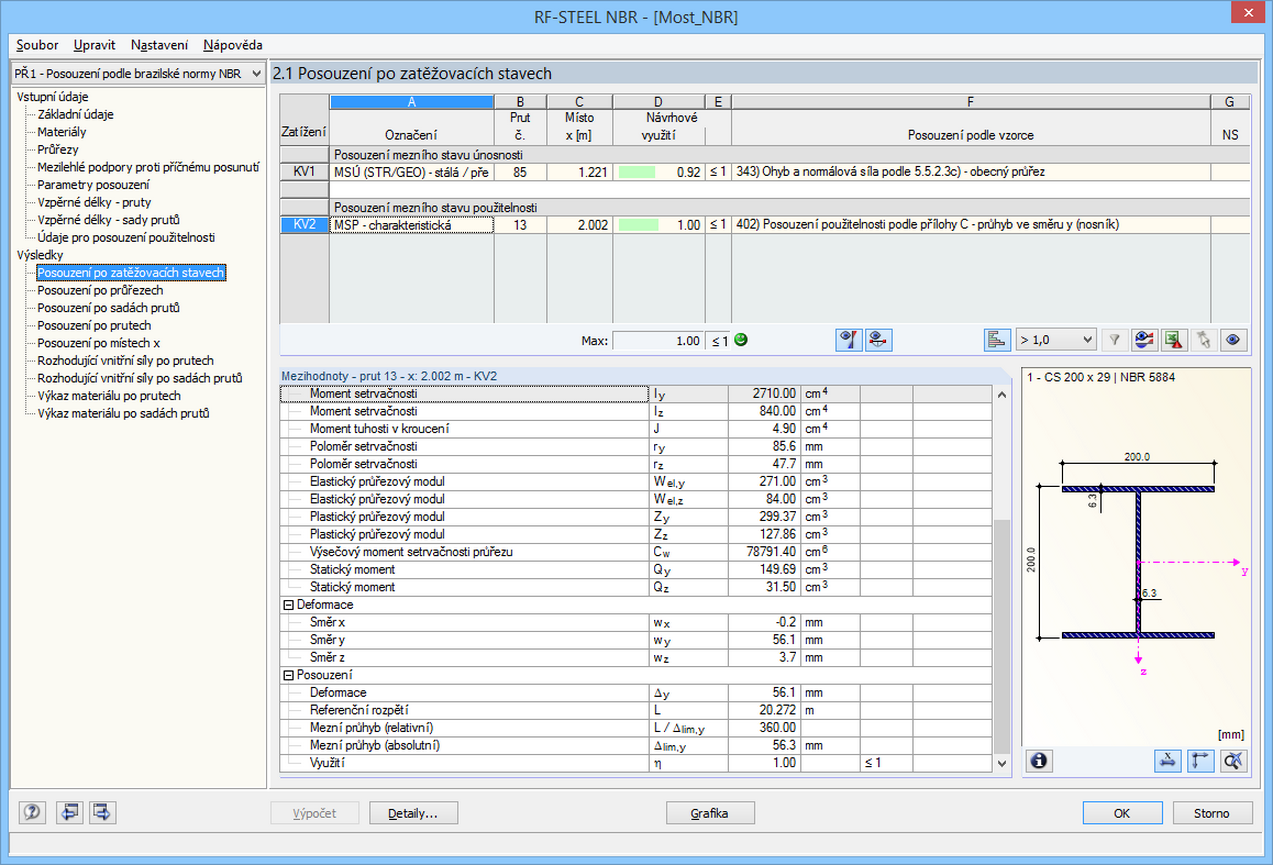Open the ratio filter '> 1,0' dropdown
This screenshot has height=866, width=1273.
tap(1055, 340)
